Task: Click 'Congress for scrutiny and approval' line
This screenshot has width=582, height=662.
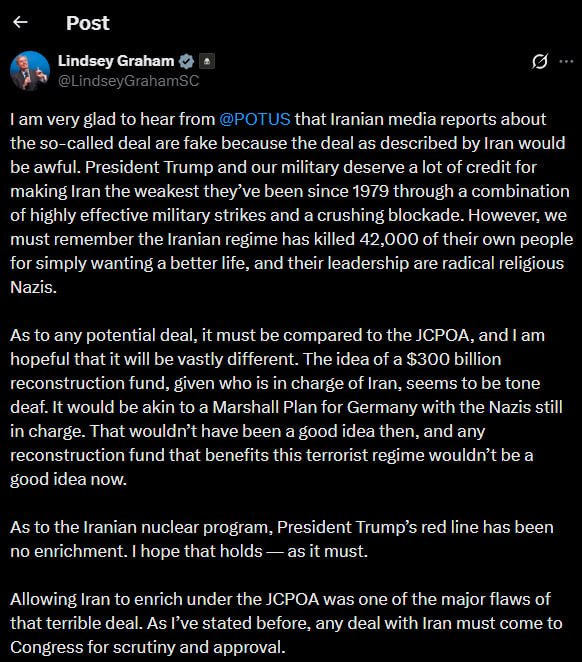Action: click(148, 647)
